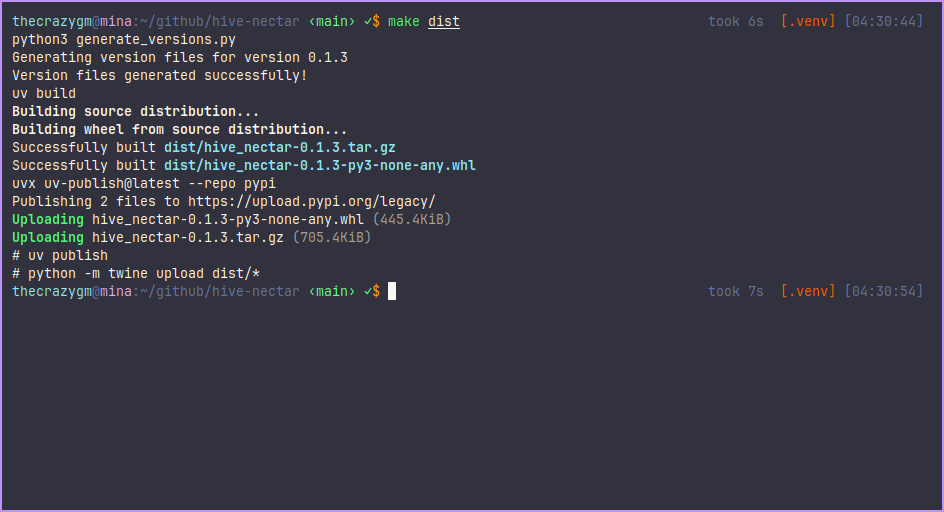
Task: Click the [04:30:54] timestamp
Action: click(x=884, y=291)
